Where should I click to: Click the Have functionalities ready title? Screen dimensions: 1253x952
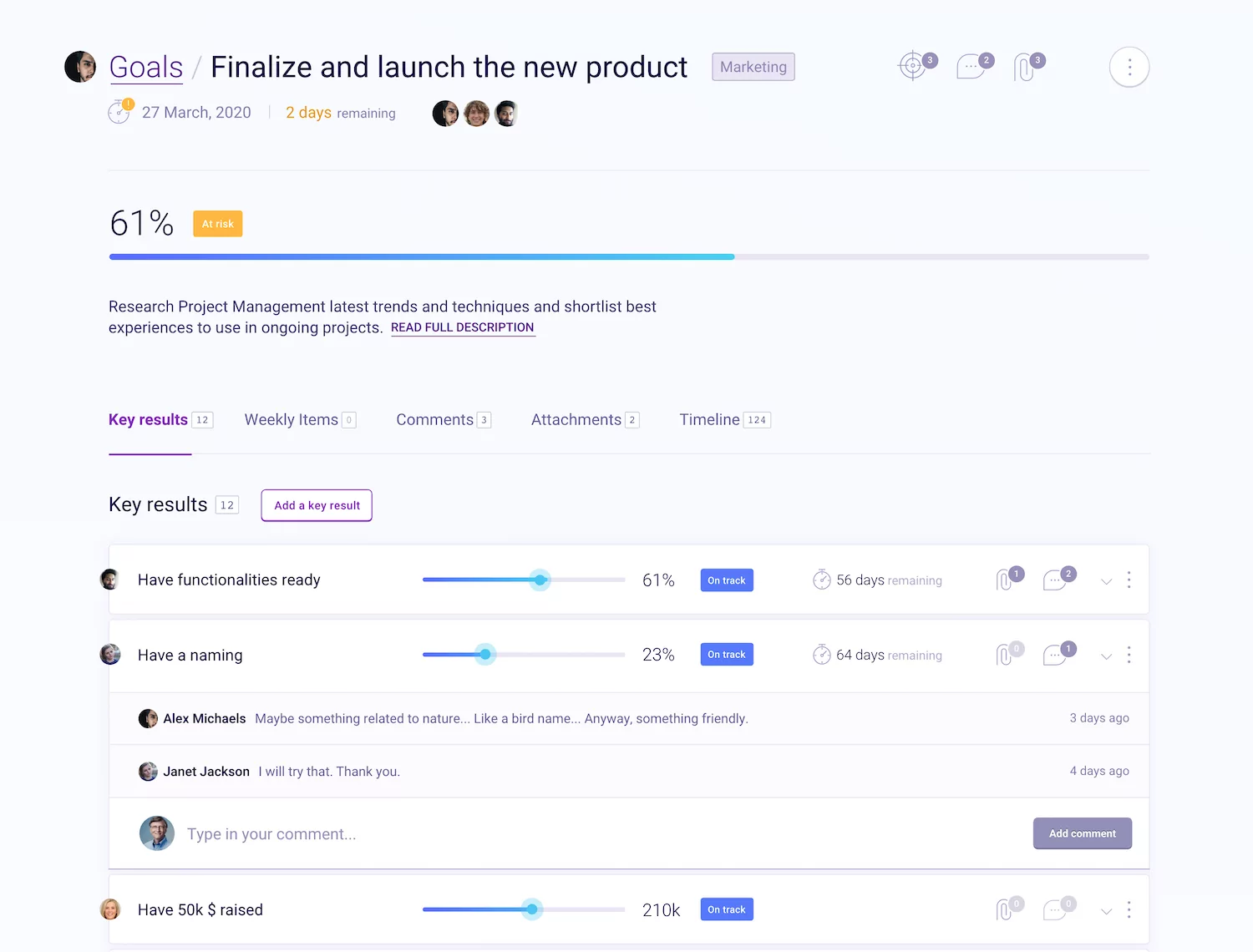click(x=229, y=580)
